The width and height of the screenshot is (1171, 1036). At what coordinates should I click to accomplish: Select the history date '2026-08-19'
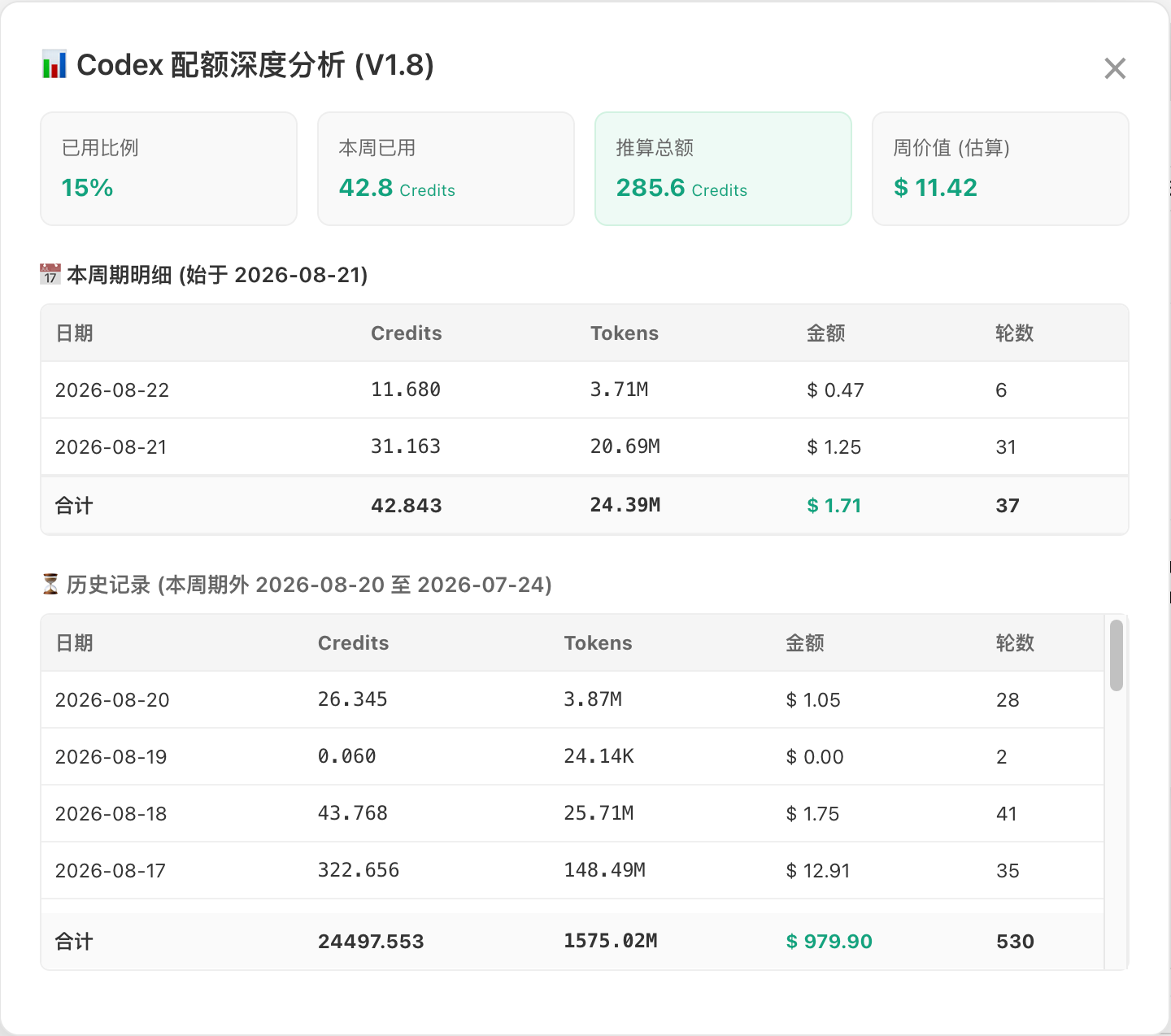pos(111,757)
